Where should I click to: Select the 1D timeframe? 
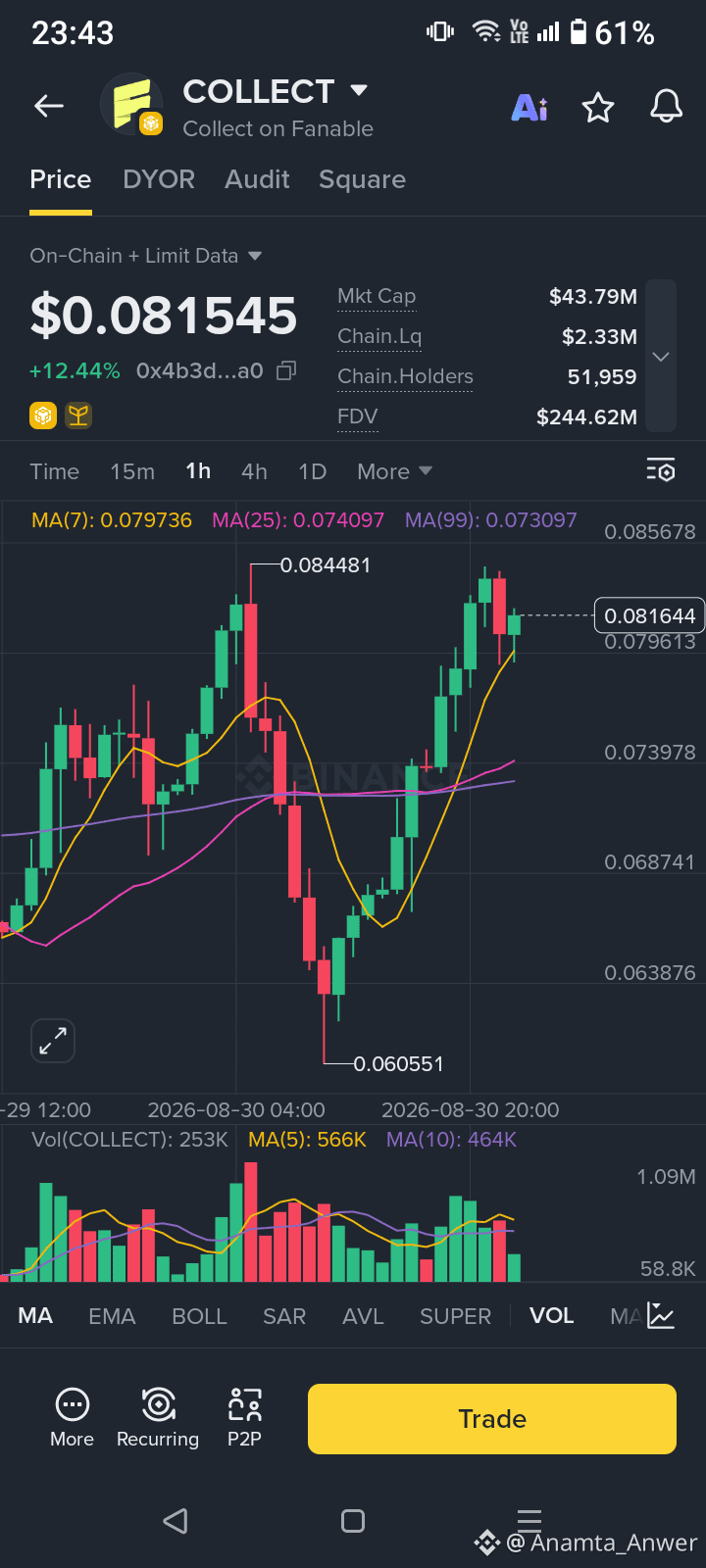pyautogui.click(x=312, y=471)
